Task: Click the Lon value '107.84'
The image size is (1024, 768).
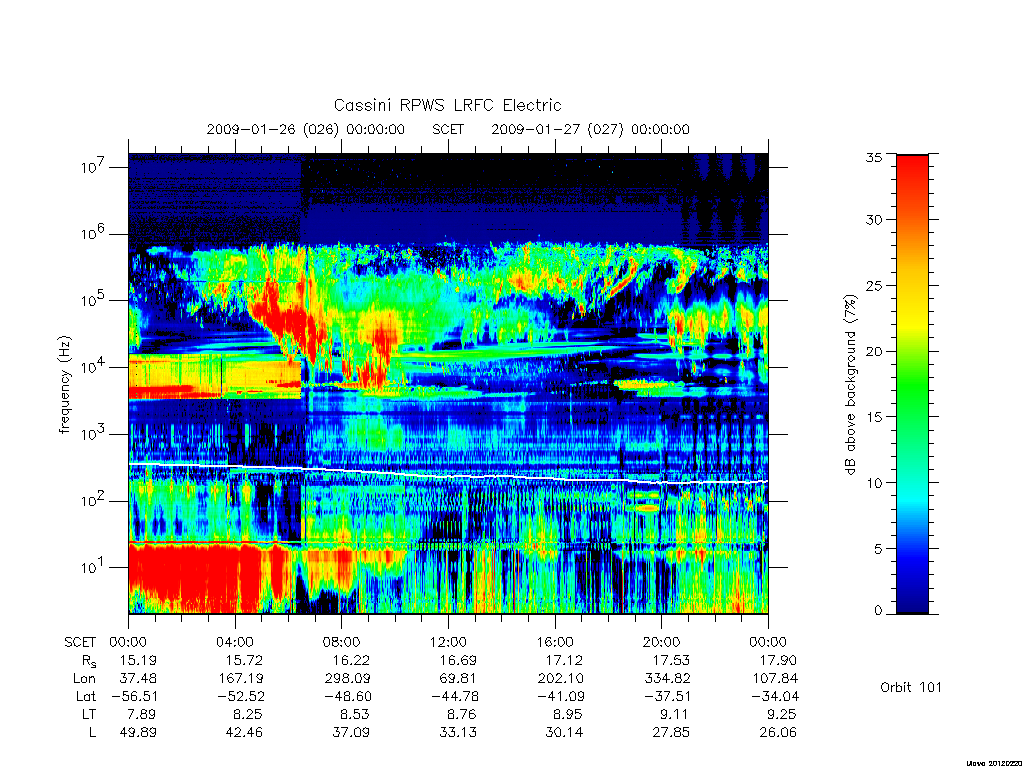Action: coord(775,679)
